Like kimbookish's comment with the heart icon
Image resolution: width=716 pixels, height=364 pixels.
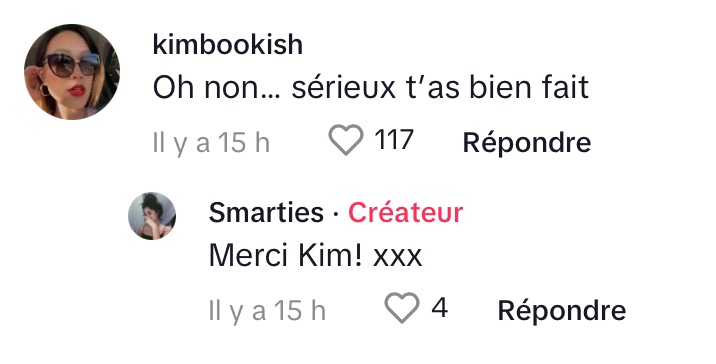[x=346, y=140]
